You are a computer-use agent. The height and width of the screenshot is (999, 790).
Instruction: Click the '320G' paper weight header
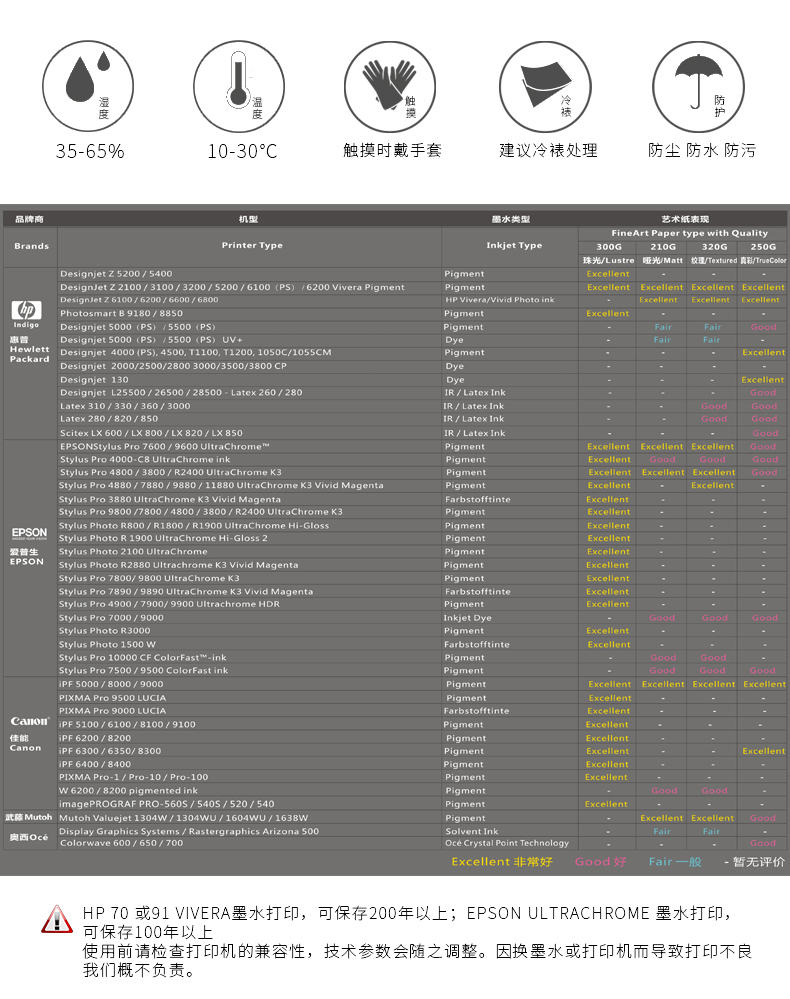(714, 247)
